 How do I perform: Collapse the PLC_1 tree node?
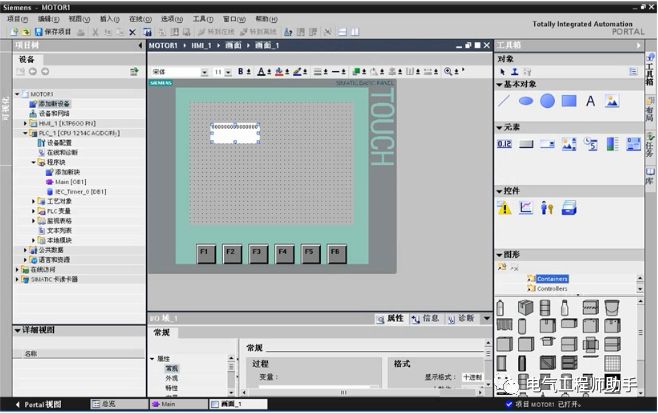(x=25, y=133)
